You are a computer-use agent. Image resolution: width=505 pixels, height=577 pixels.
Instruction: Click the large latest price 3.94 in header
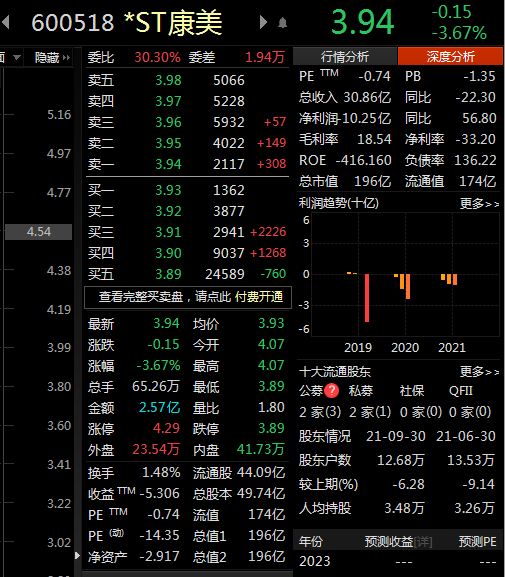[363, 22]
